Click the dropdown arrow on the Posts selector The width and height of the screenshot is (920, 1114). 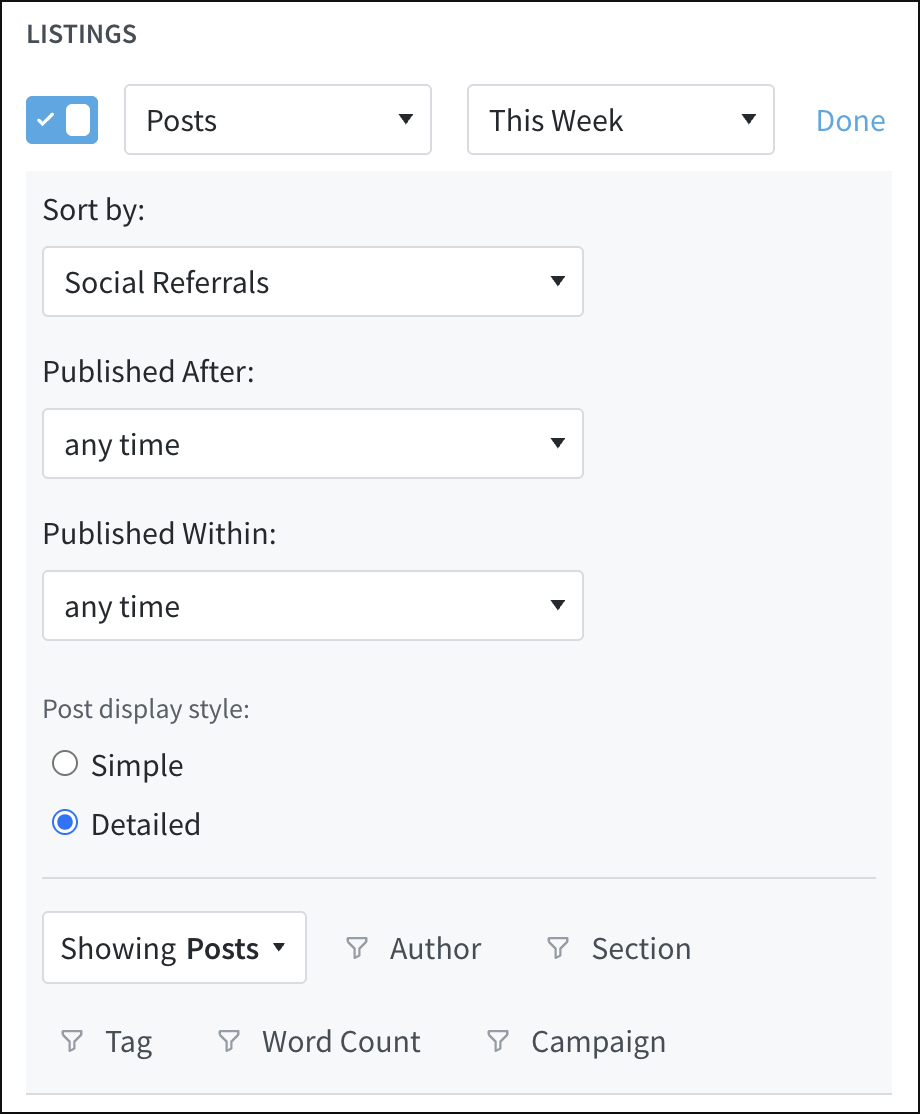(x=405, y=120)
